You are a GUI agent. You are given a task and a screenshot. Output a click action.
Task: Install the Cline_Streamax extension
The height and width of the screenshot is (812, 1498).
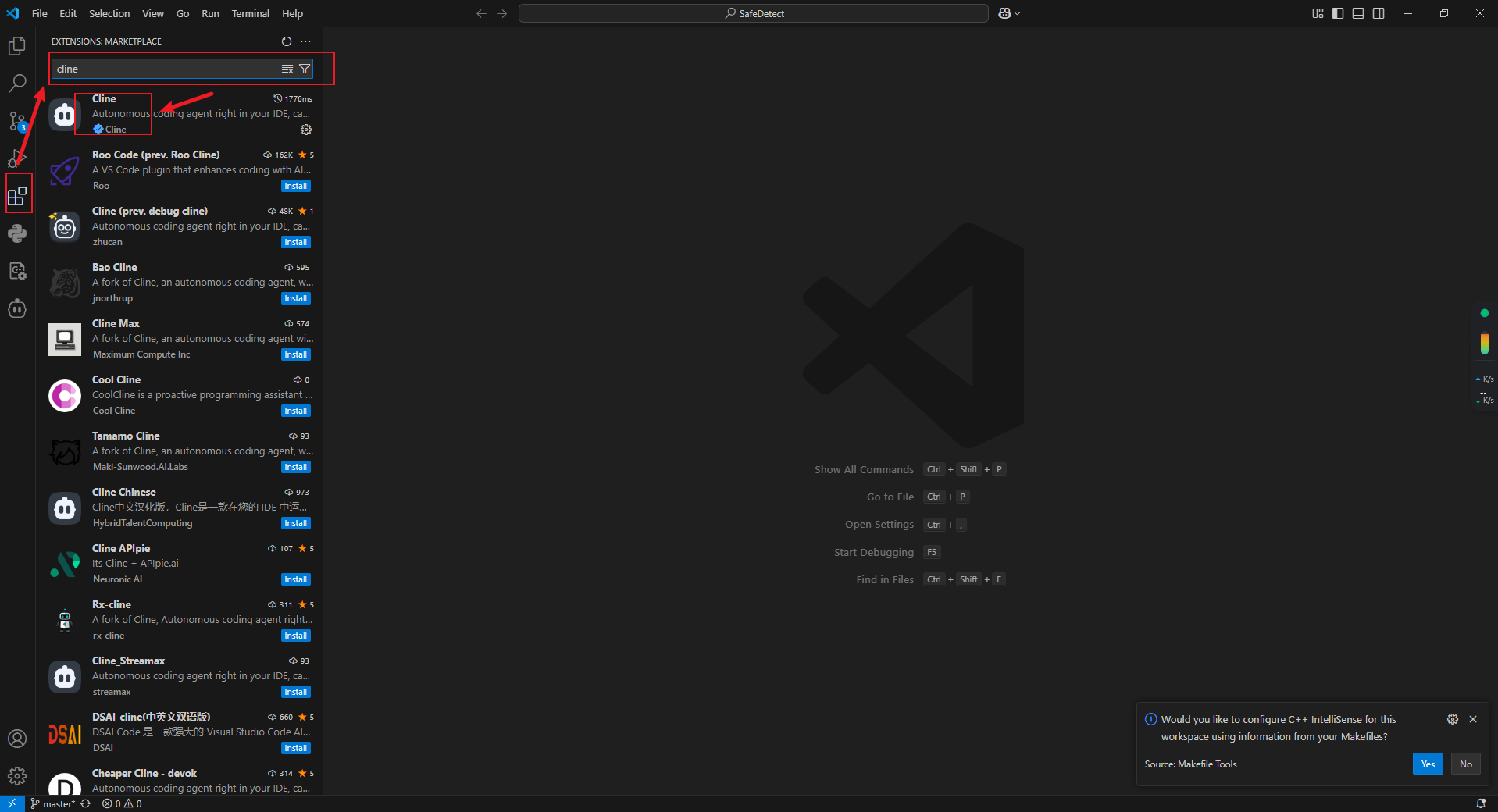[296, 692]
